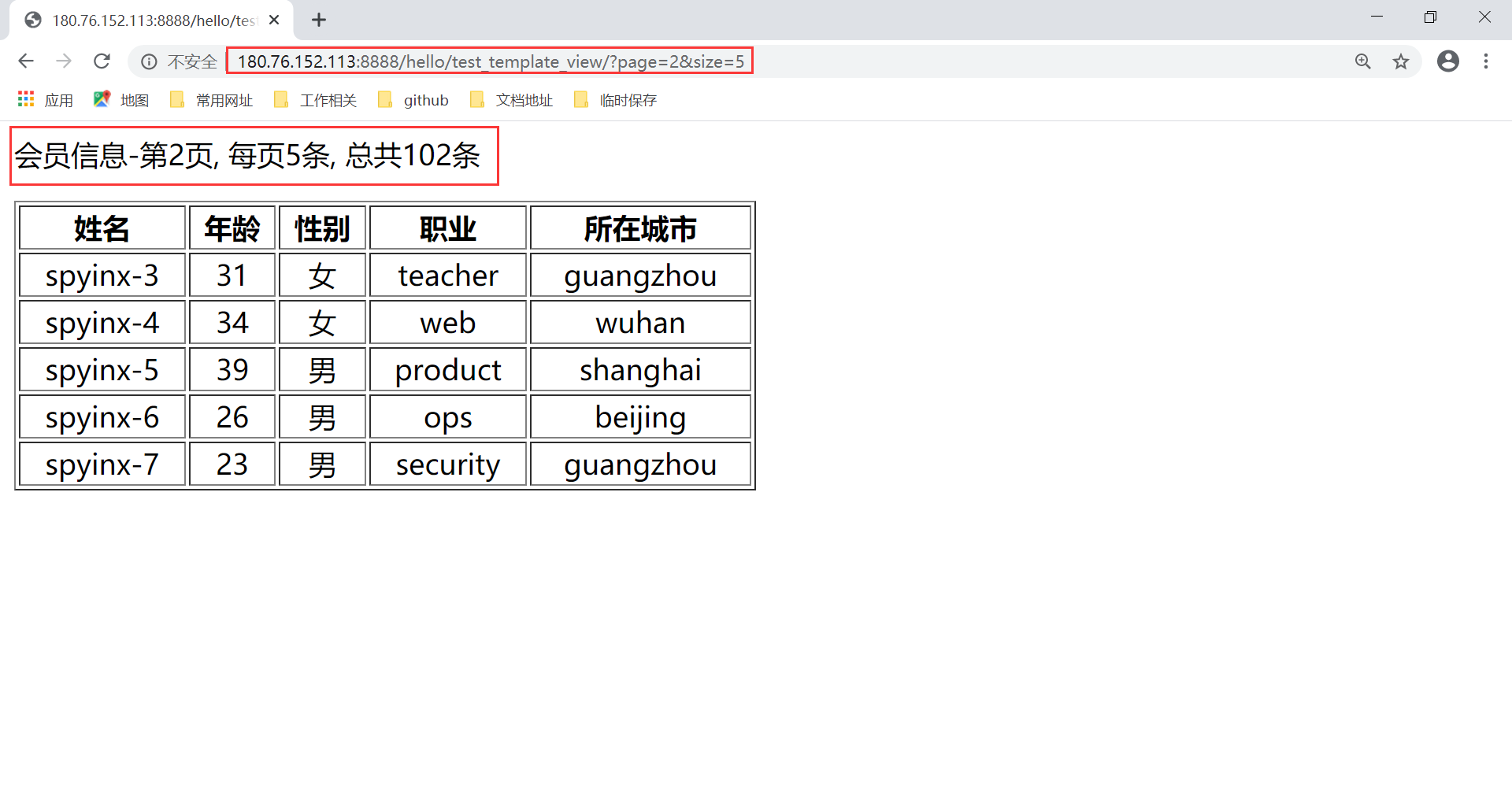Image resolution: width=1512 pixels, height=803 pixels.
Task: Click age 39 in spyinx-5 row
Action: [232, 370]
